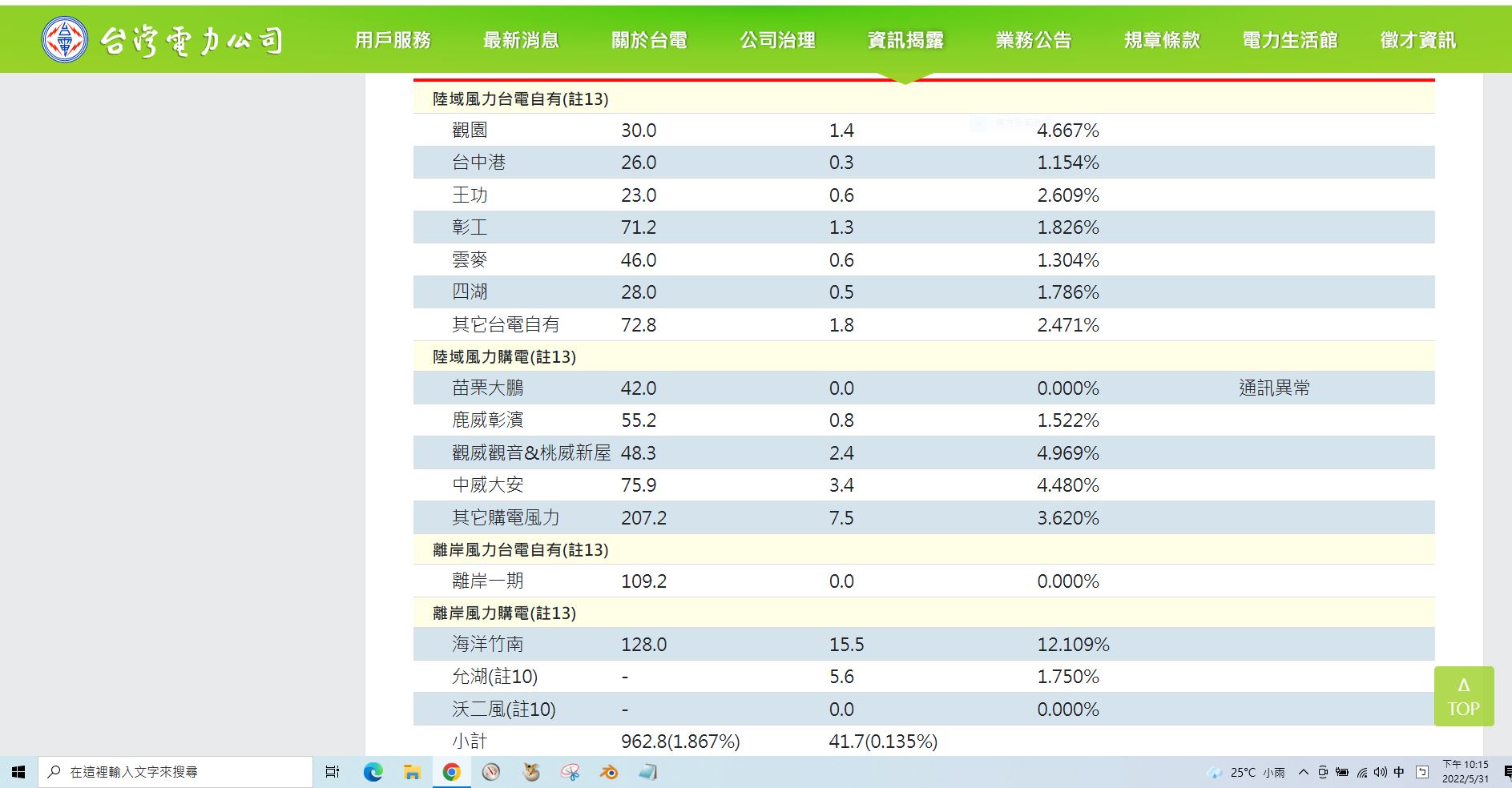The width and height of the screenshot is (1512, 788).
Task: Open Task View on the taskbar
Action: click(x=333, y=772)
